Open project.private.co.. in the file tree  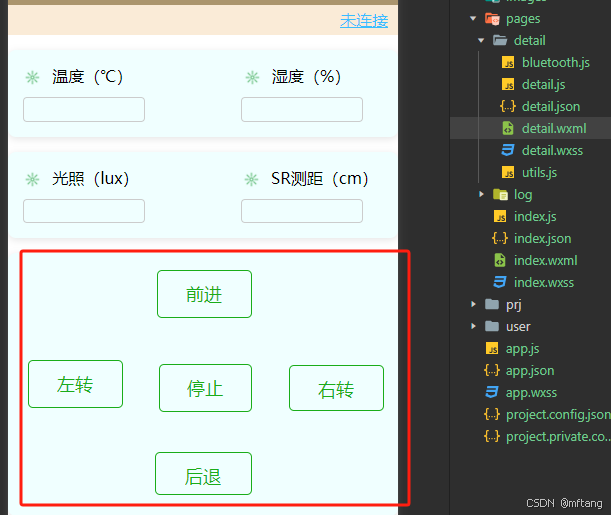click(558, 437)
